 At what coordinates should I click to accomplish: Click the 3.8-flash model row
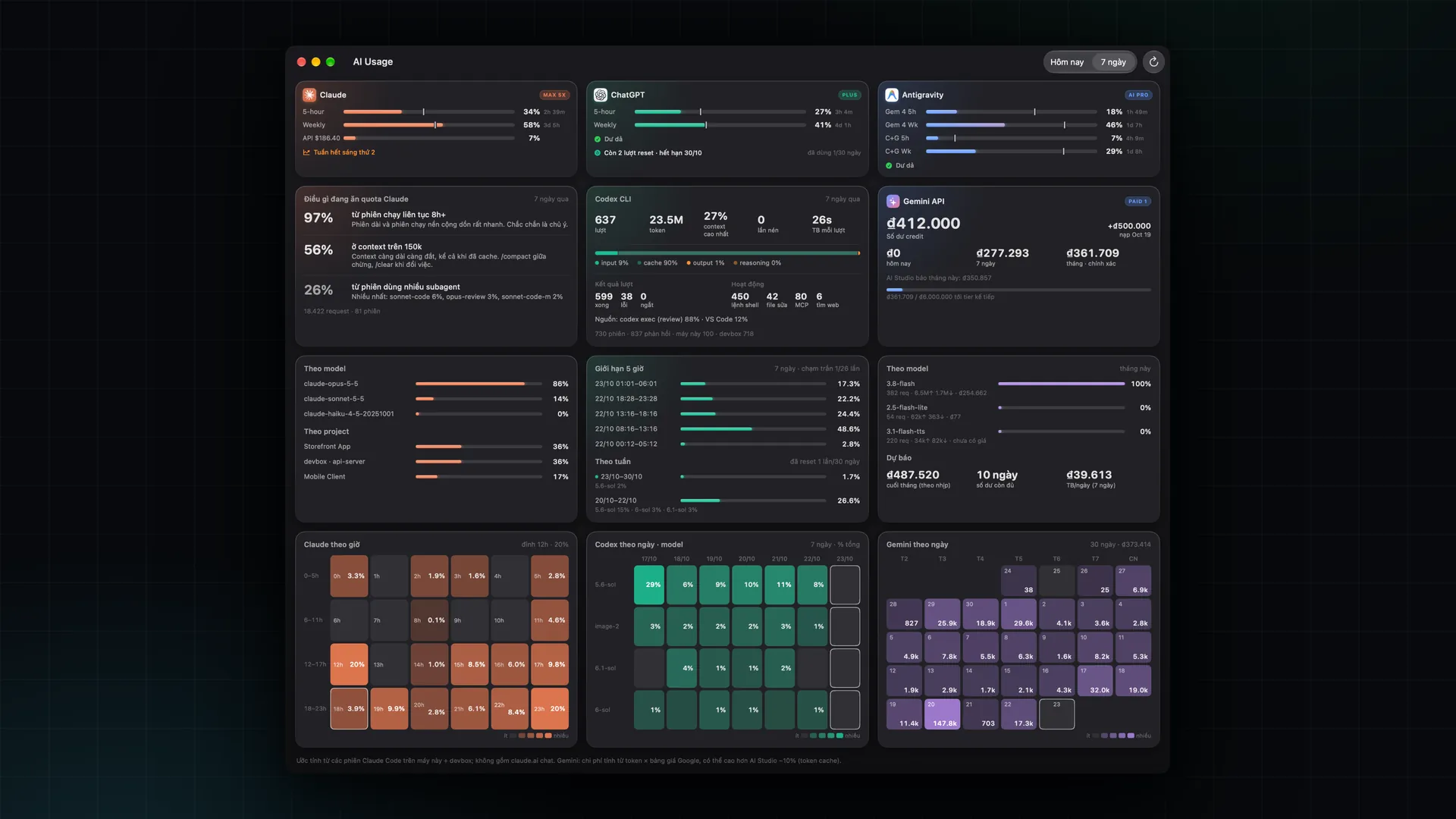(1018, 388)
